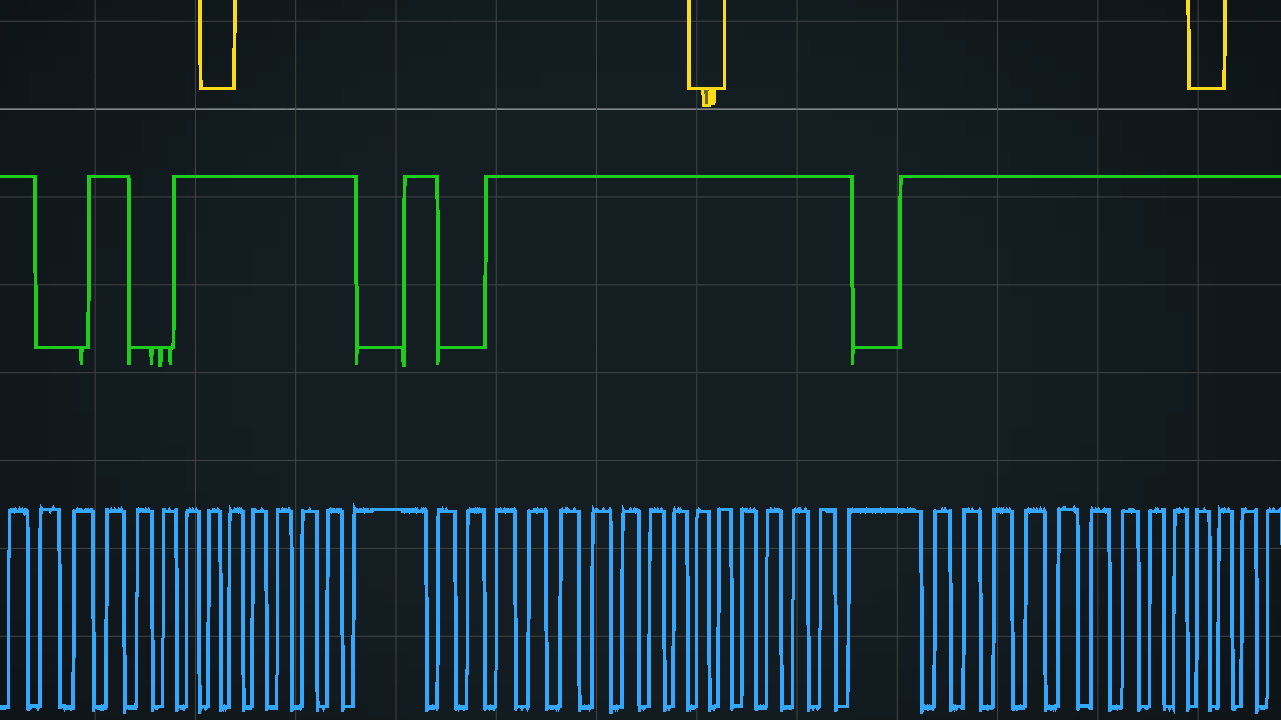Click the gray horizontal divider below yellow trace
This screenshot has width=1281, height=720.
640,108
